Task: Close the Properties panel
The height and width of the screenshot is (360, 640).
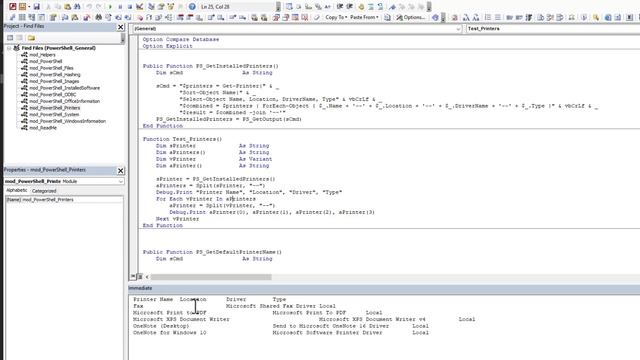Action: point(120,171)
